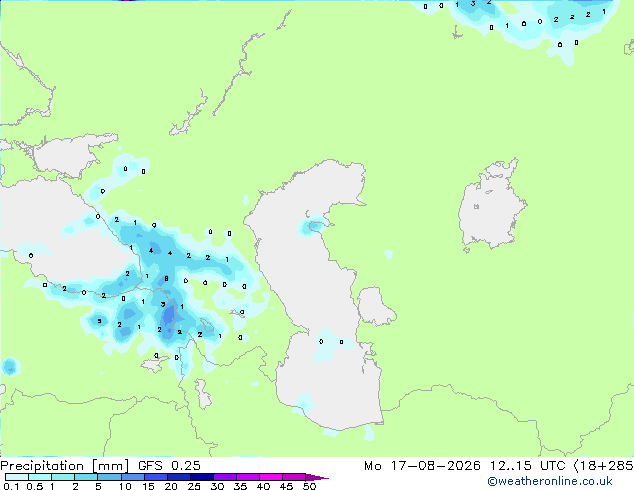Viewport: 634px width, 490px height.
Task: Click the Kara-Bogaz-Gol bay beside the Caspian
Action: pyautogui.click(x=375, y=306)
